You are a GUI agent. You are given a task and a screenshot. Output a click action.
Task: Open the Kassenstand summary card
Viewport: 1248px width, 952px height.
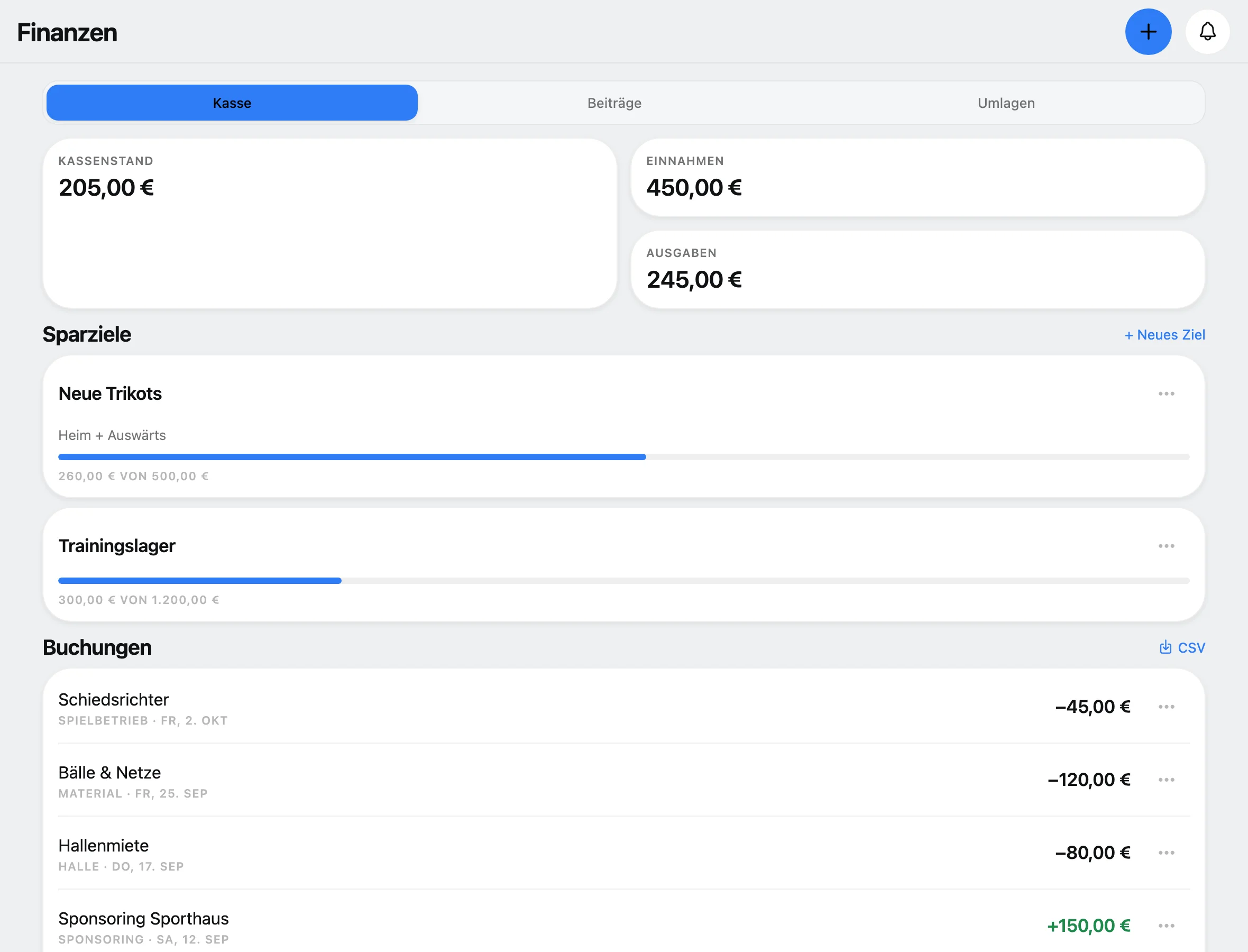click(x=329, y=224)
